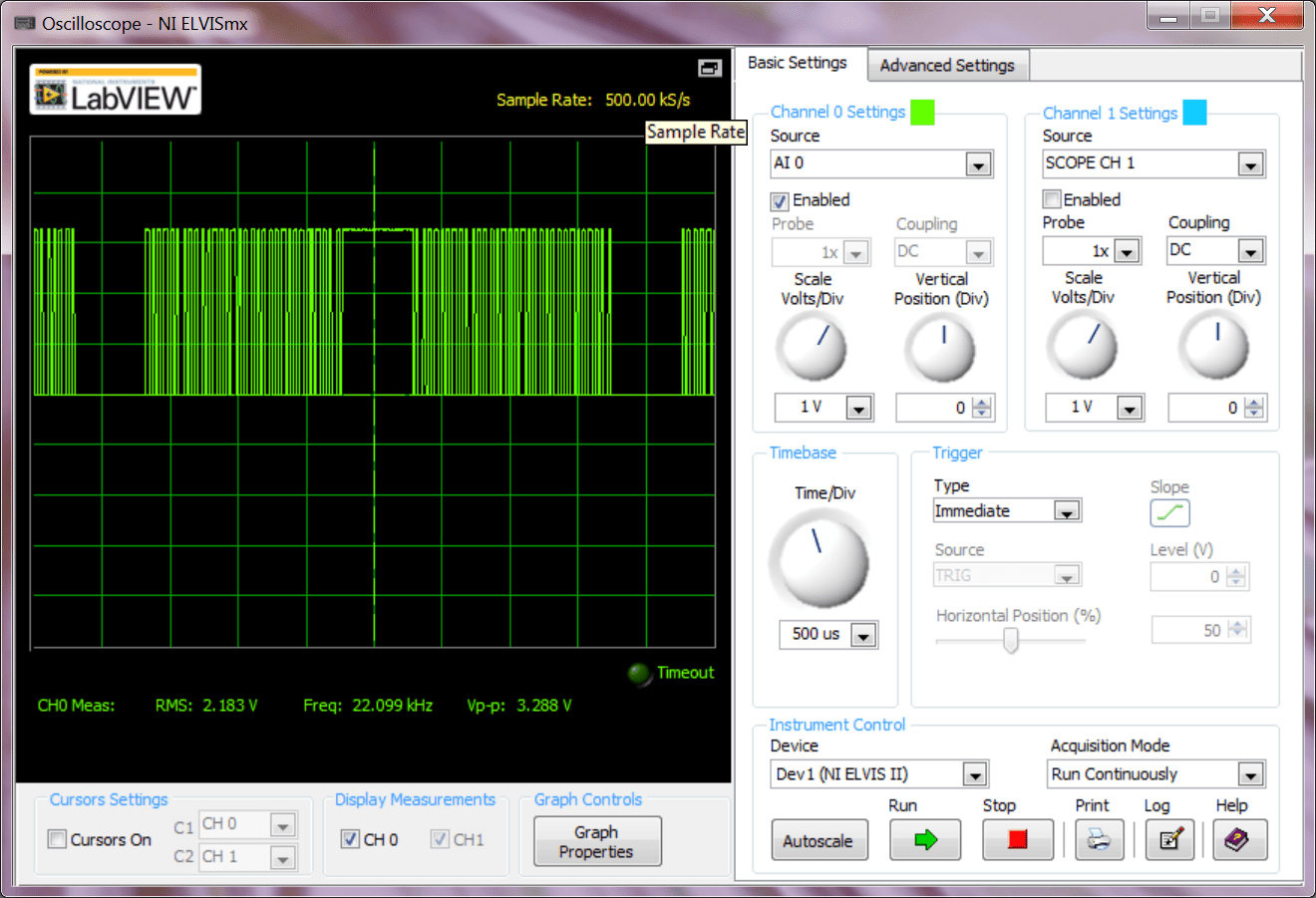1316x898 pixels.
Task: Click the red Stop button
Action: coord(1017,839)
